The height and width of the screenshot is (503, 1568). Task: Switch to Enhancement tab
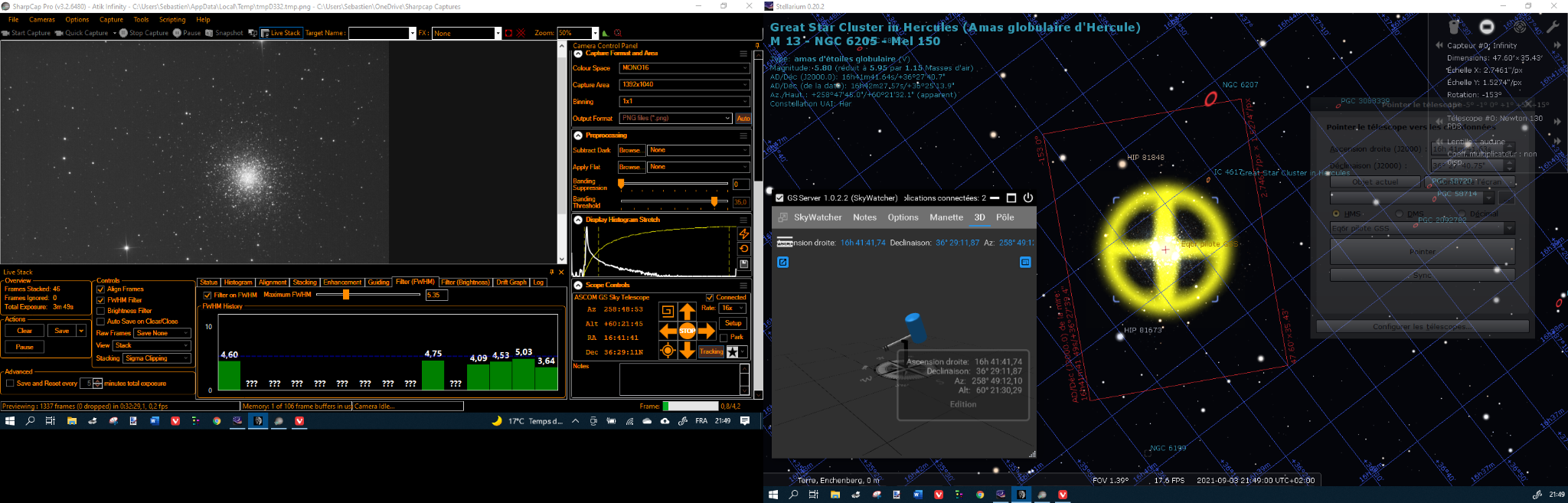(x=342, y=283)
